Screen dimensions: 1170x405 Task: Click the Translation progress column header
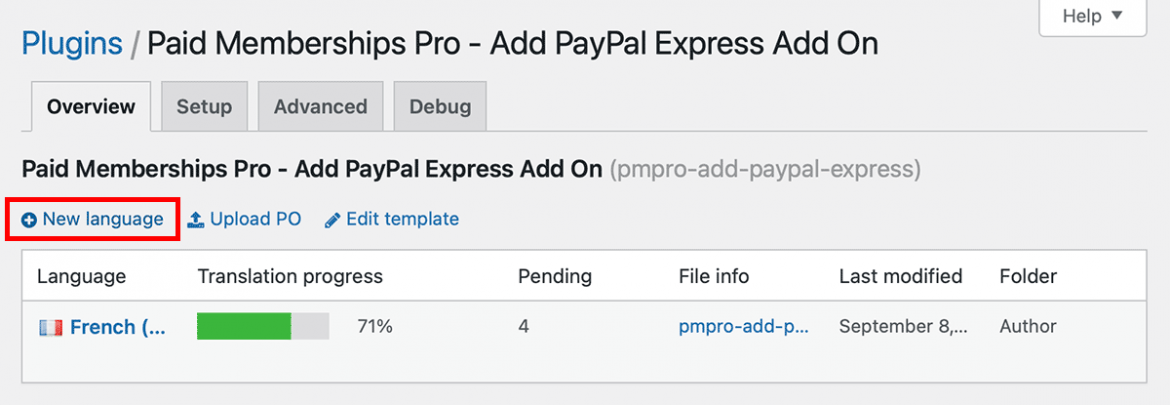tap(290, 276)
